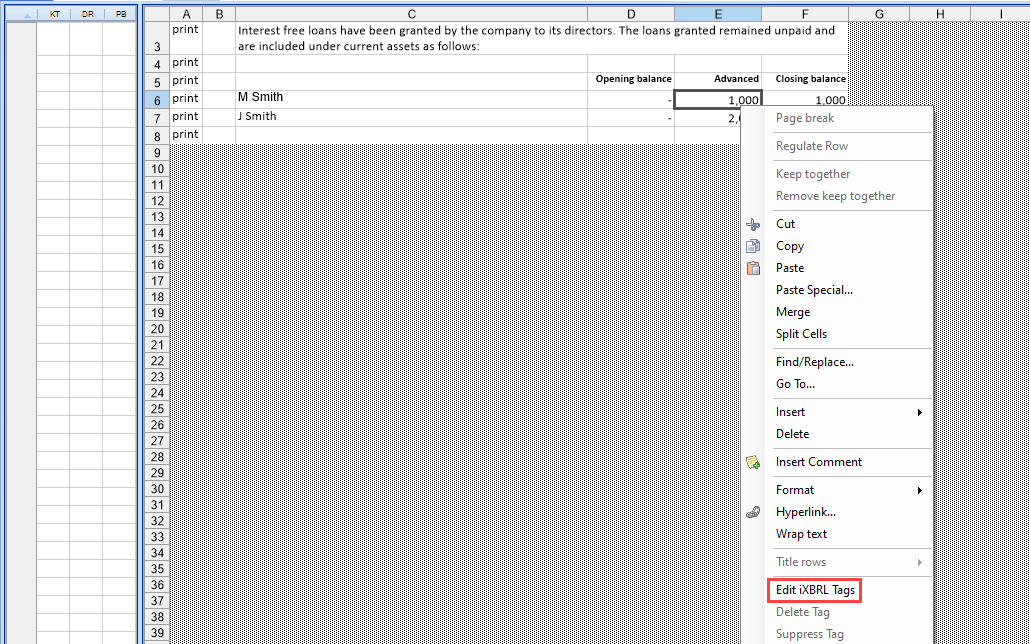Select Closing balance cell 1,000 for M Smith
Viewport: 1030px width, 644px height.
click(x=805, y=99)
